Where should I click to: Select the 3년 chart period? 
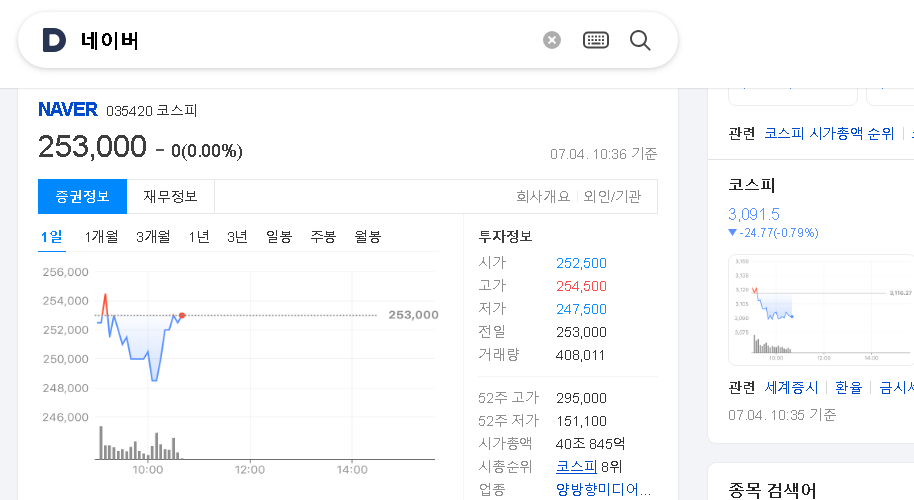[x=237, y=237]
